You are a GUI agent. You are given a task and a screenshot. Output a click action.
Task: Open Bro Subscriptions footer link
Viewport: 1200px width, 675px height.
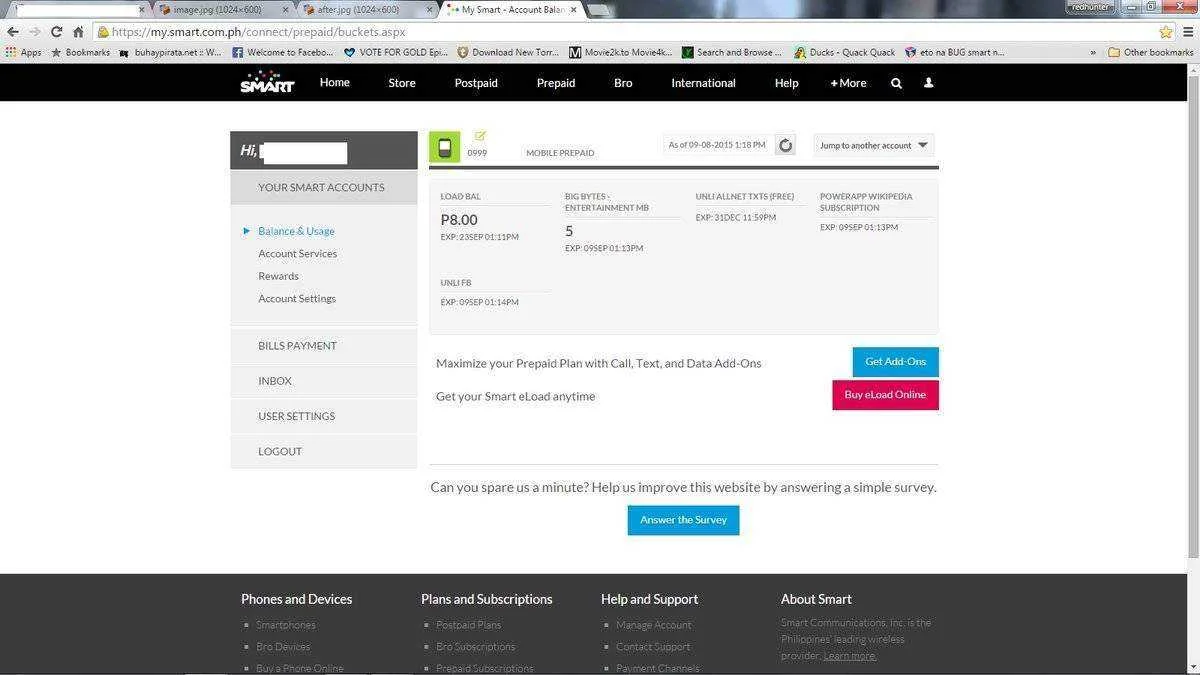[476, 647]
